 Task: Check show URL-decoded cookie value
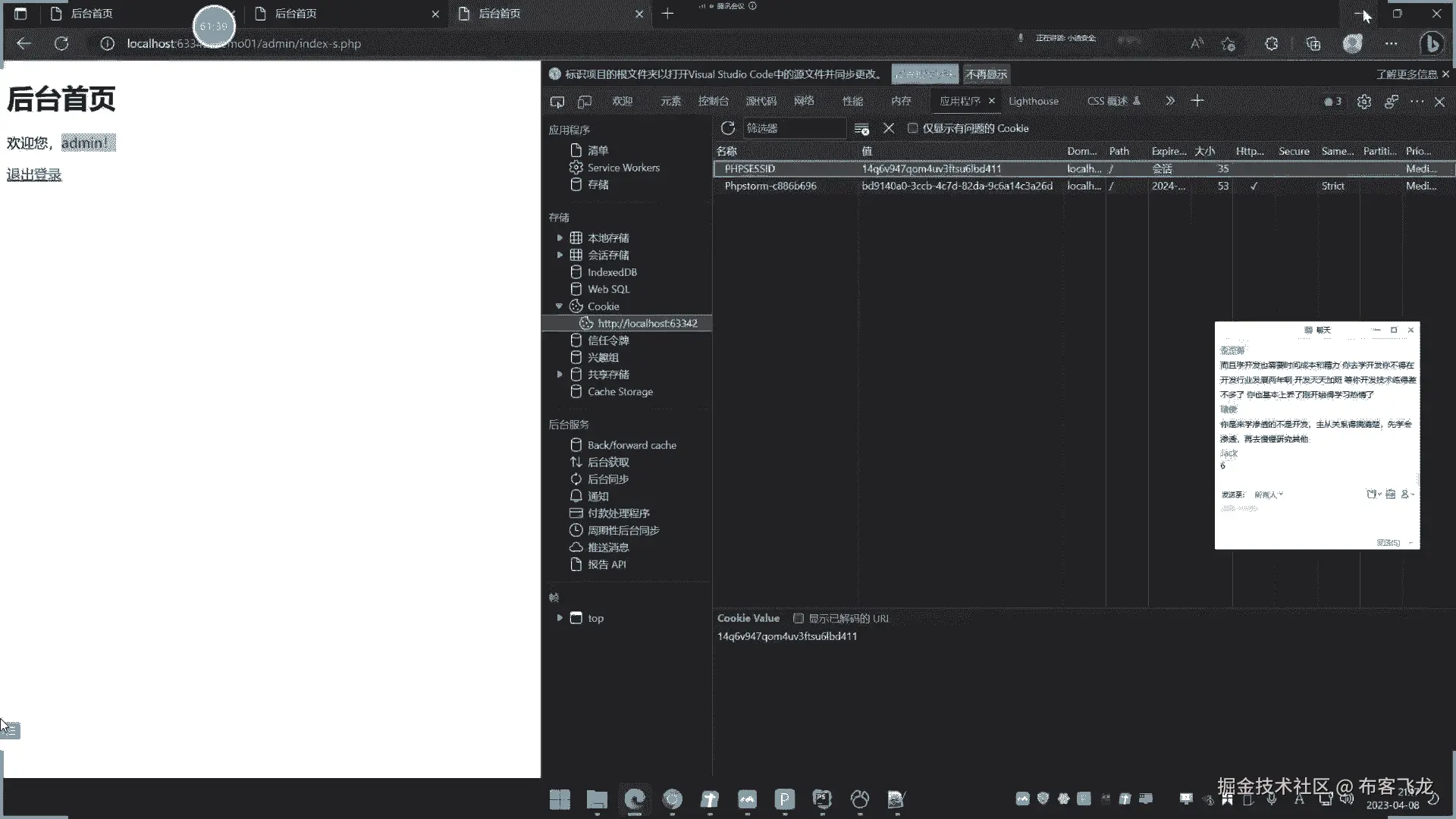point(799,618)
